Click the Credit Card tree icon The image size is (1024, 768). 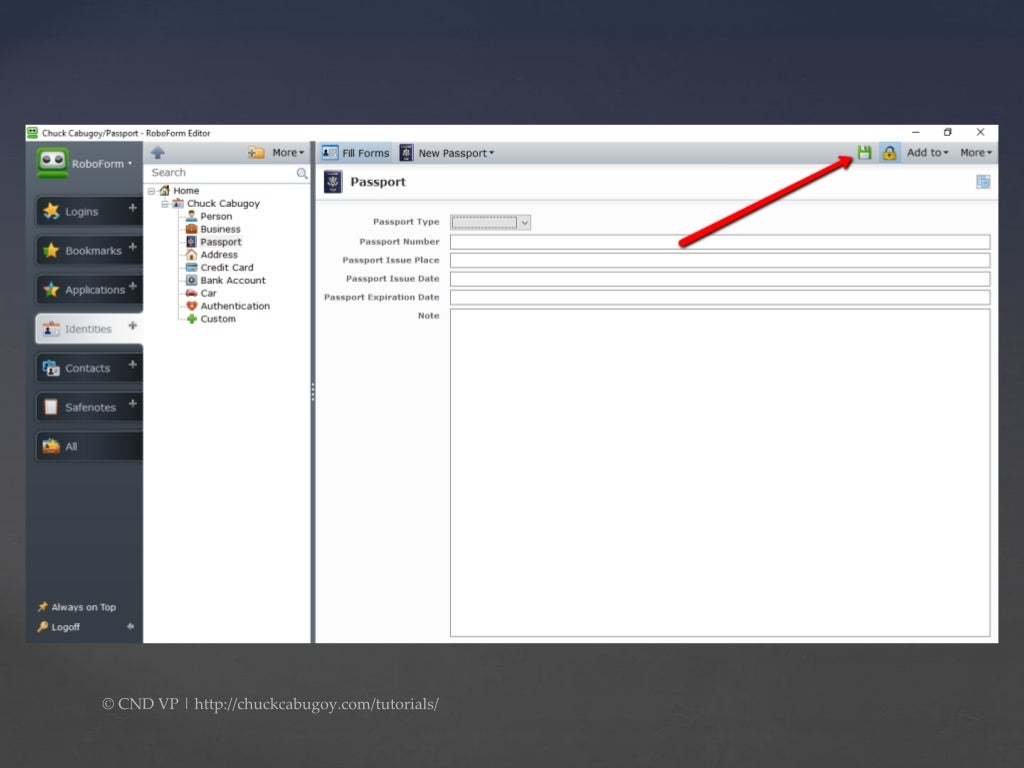[191, 268]
